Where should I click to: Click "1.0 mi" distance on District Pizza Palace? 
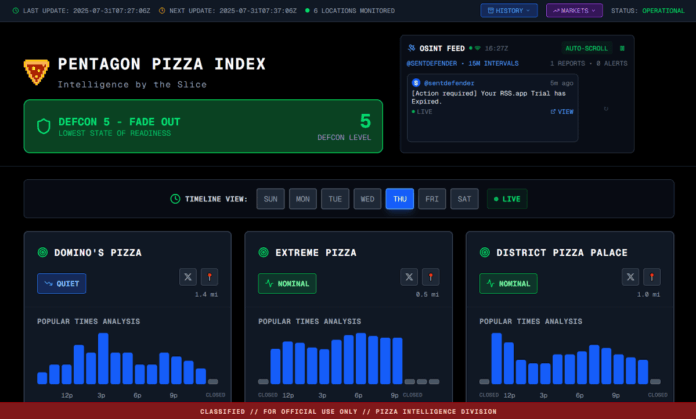click(649, 294)
